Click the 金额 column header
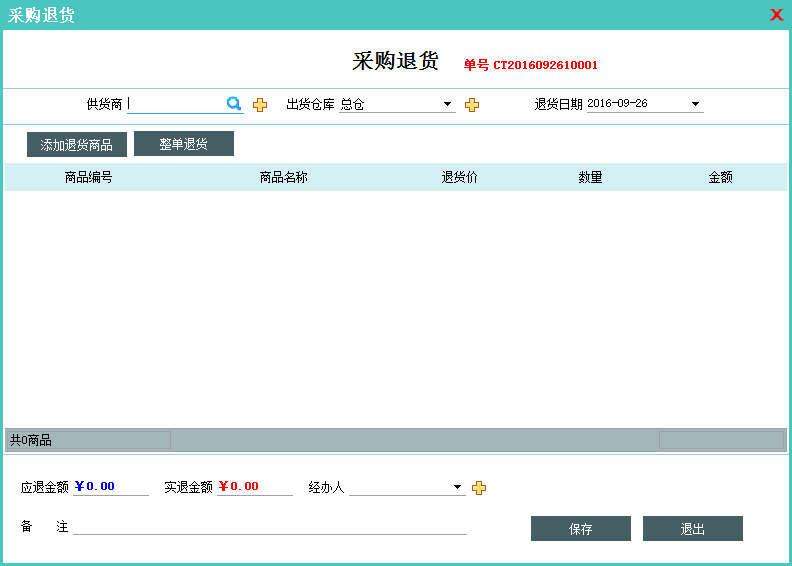The height and width of the screenshot is (566, 792). pos(720,177)
